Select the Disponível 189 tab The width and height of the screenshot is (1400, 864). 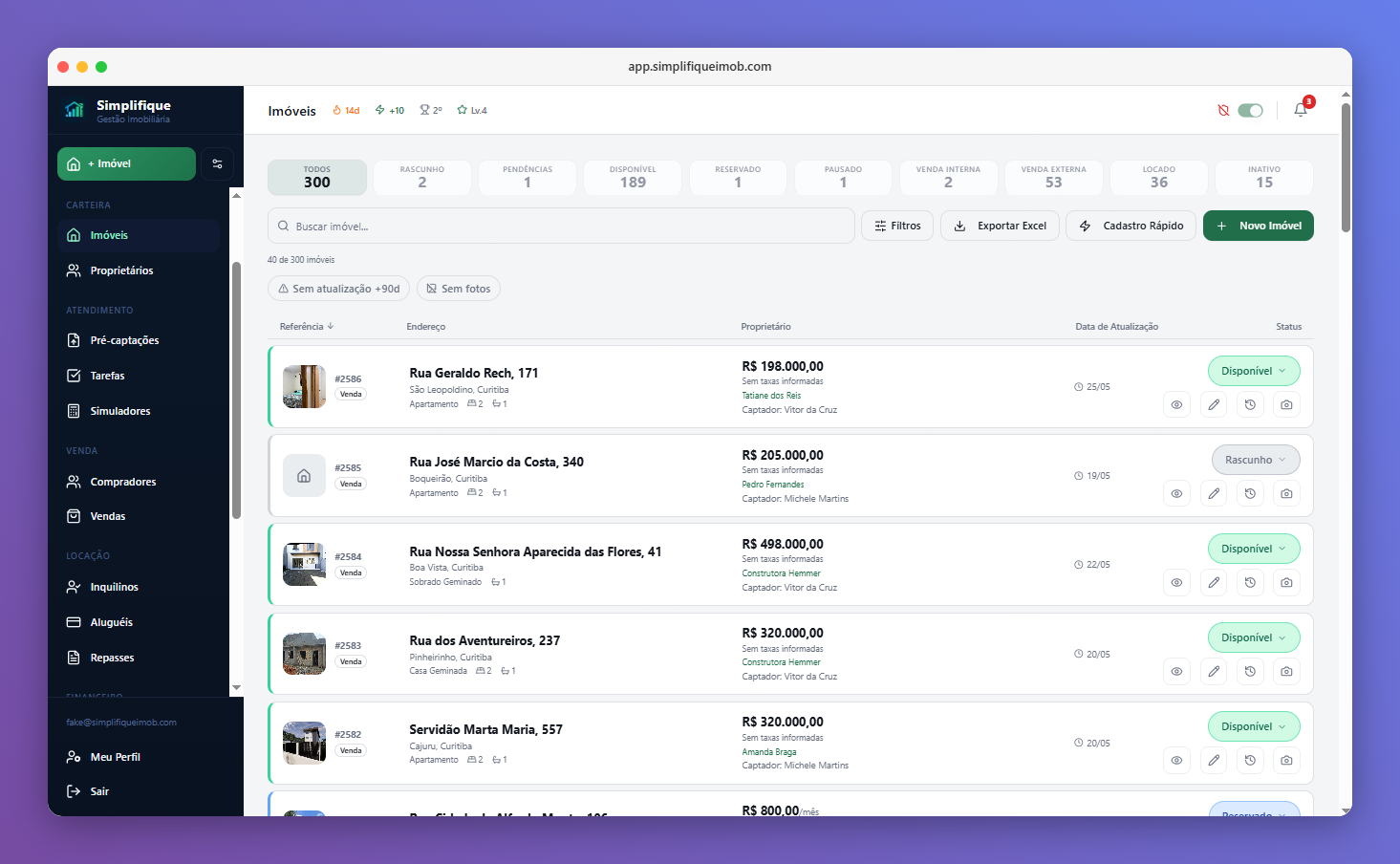pyautogui.click(x=633, y=178)
